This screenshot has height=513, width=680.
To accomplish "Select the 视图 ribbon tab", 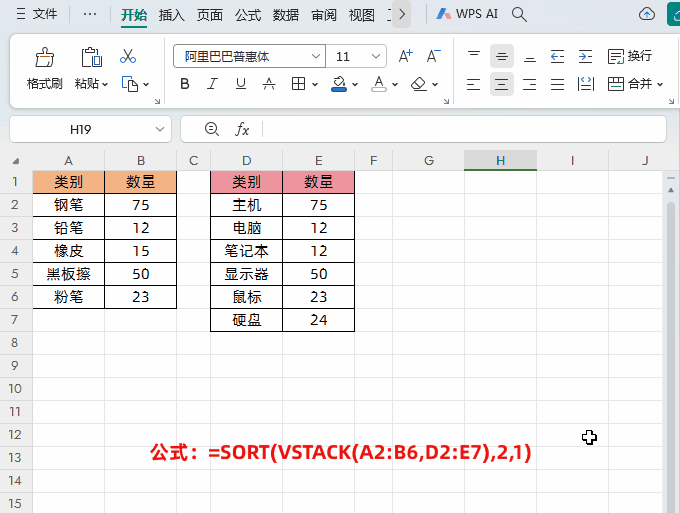I will tap(362, 15).
